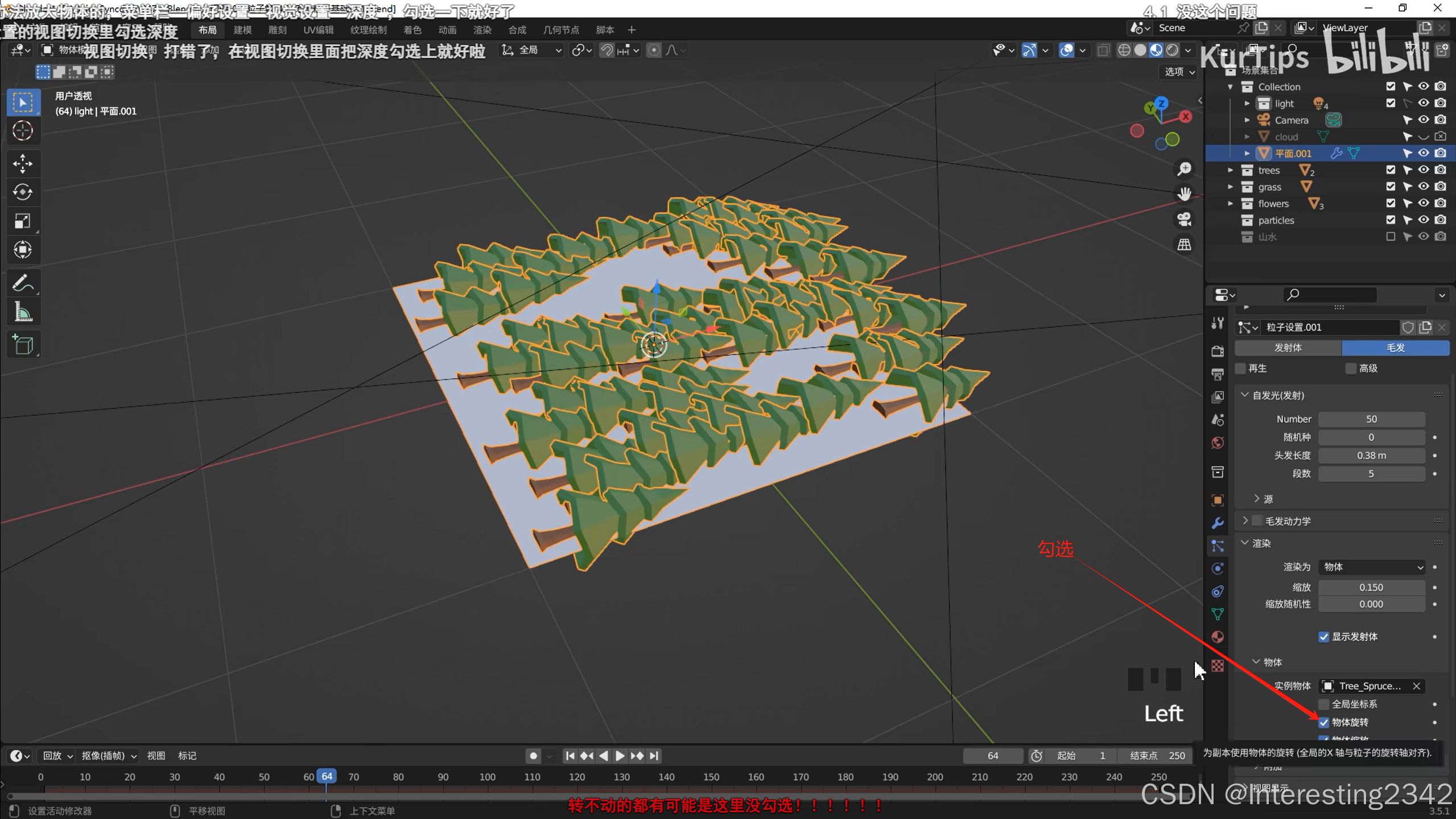1456x819 pixels.
Task: Open the 渲染为 dropdown
Action: pos(1371,567)
